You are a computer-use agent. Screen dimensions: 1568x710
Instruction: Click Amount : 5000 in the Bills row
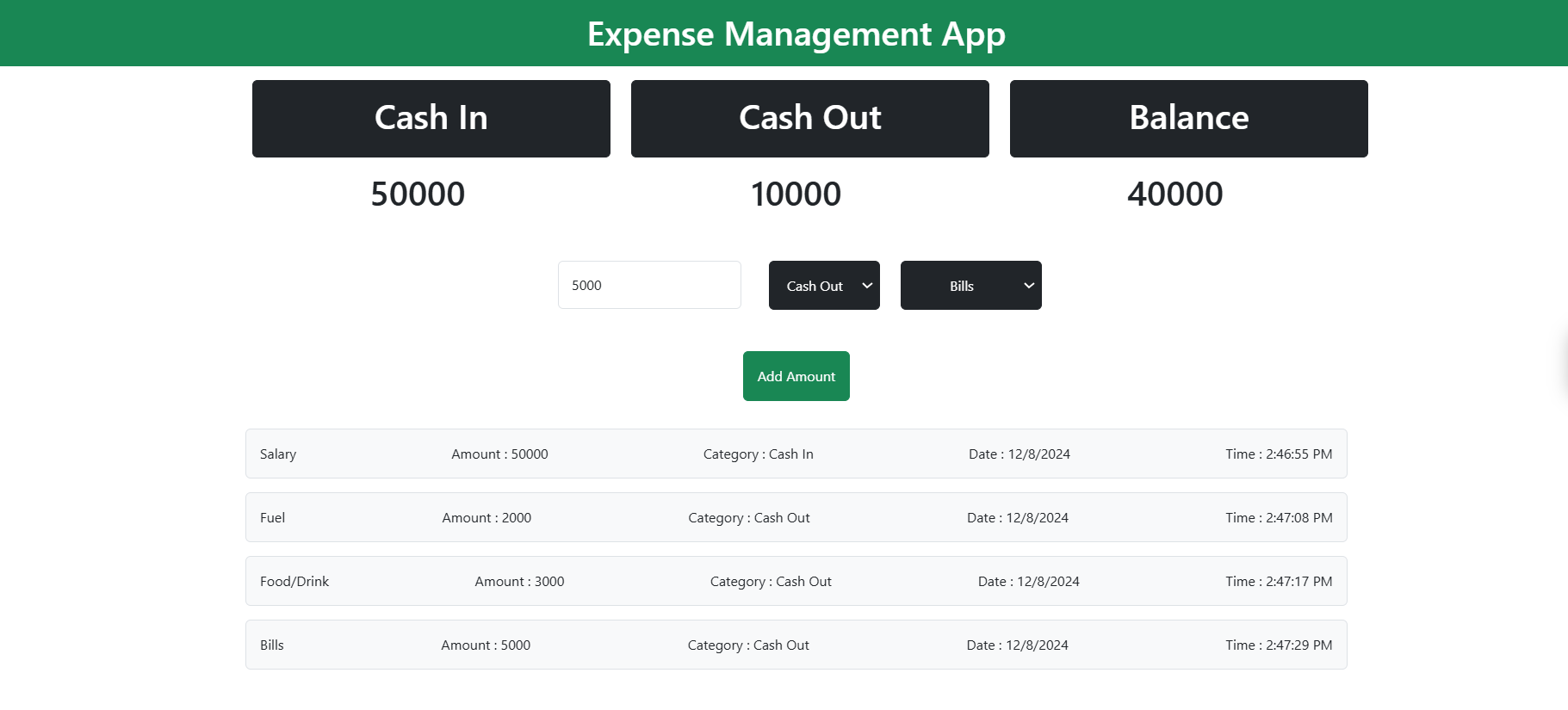pos(486,645)
